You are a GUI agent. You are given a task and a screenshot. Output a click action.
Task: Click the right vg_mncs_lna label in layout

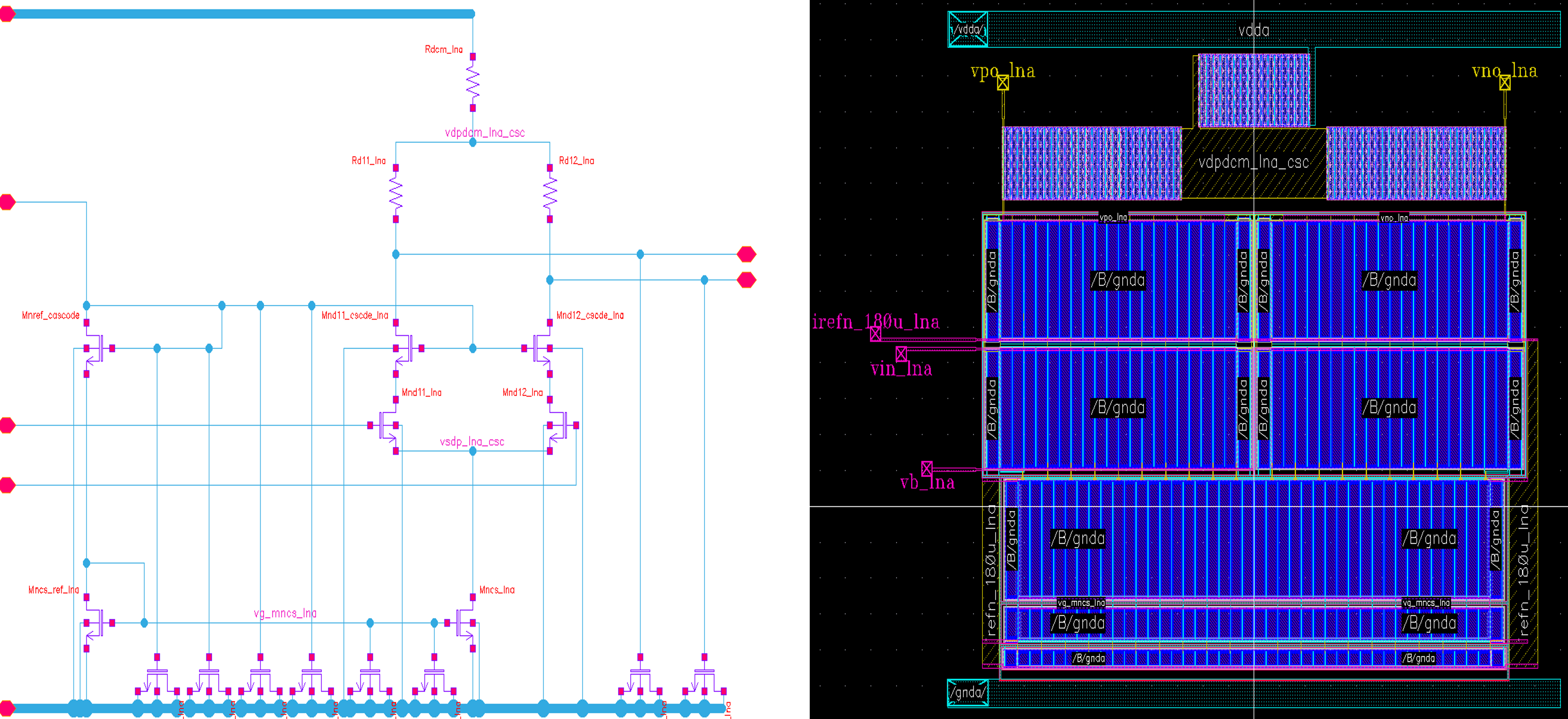(x=1426, y=603)
